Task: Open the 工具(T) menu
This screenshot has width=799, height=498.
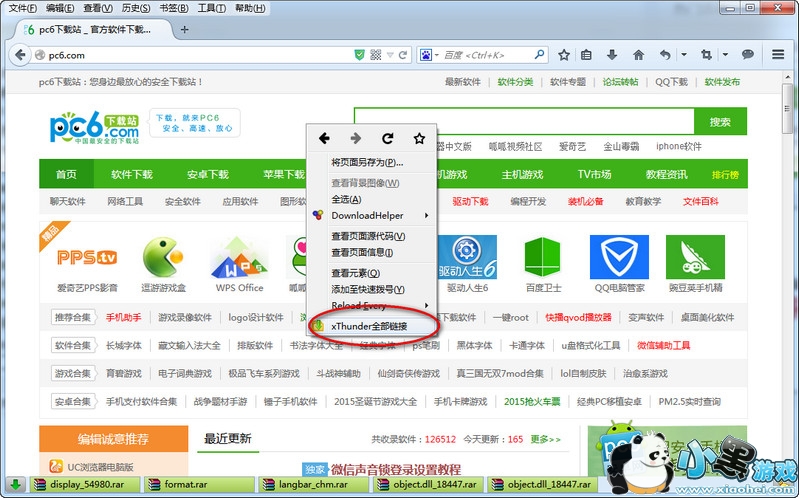Action: click(211, 8)
